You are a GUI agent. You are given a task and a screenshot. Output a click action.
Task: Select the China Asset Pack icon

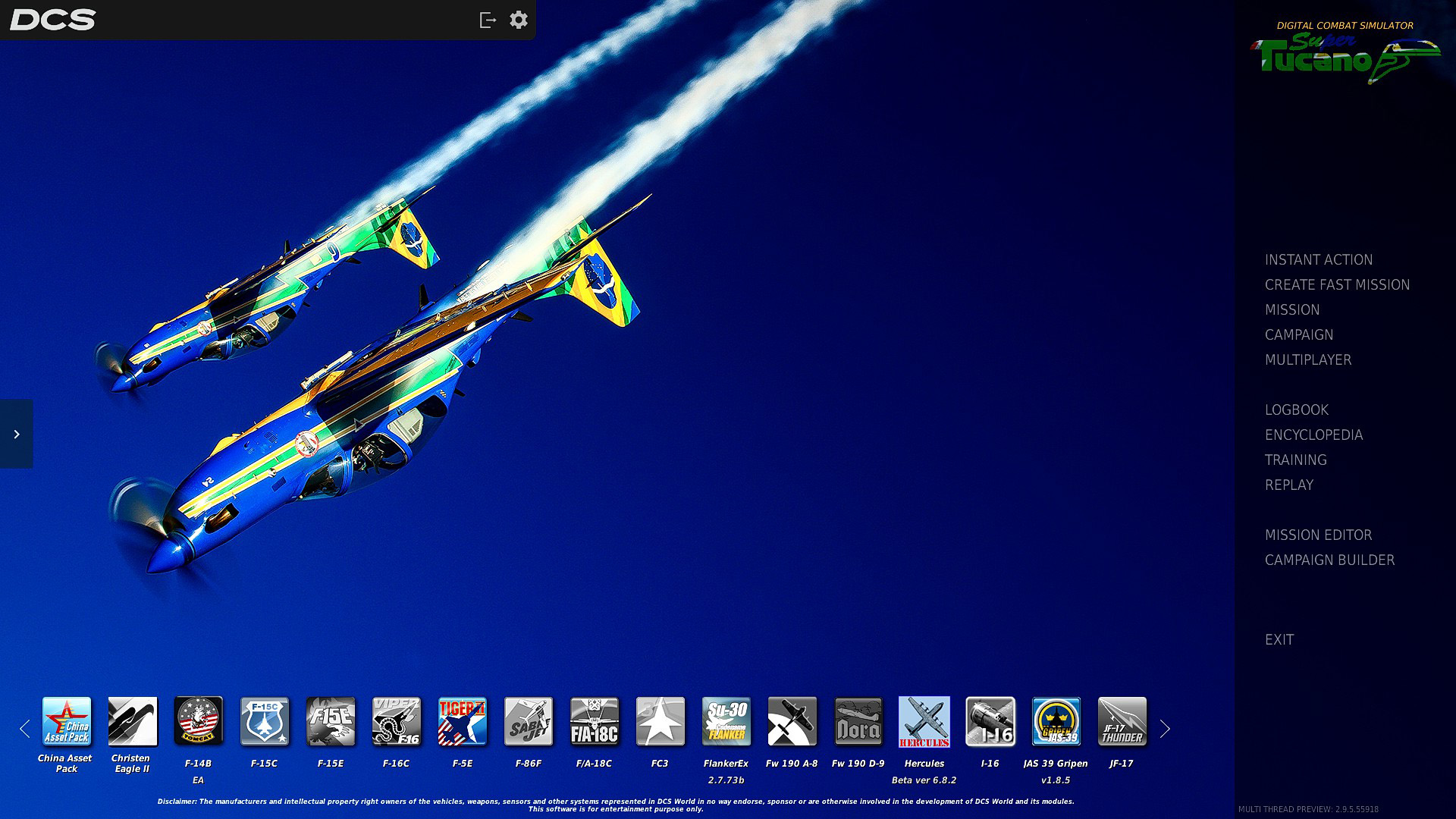[66, 721]
